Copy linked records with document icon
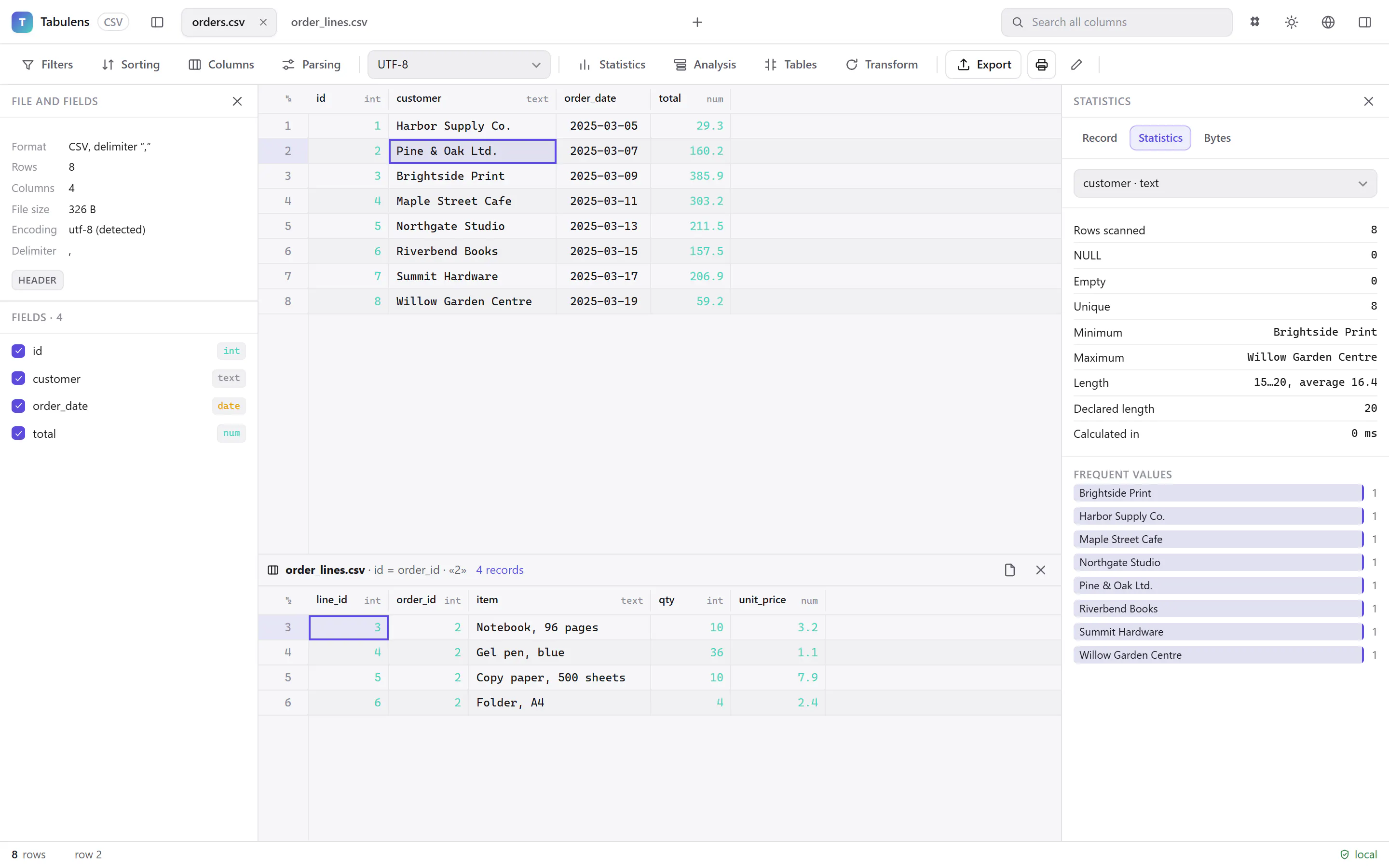This screenshot has width=1389, height=868. pyautogui.click(x=1010, y=570)
